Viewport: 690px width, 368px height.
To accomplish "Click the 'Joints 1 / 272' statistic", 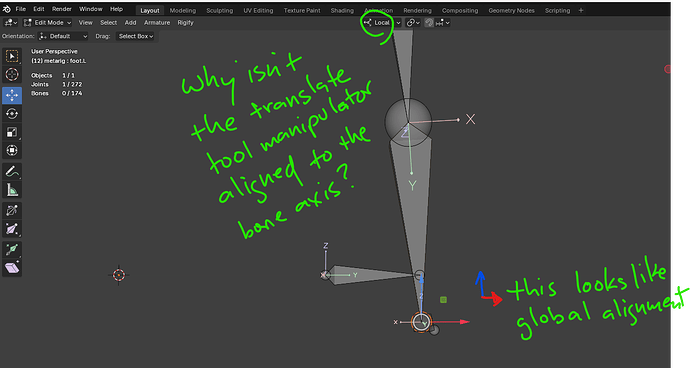I will (x=56, y=84).
